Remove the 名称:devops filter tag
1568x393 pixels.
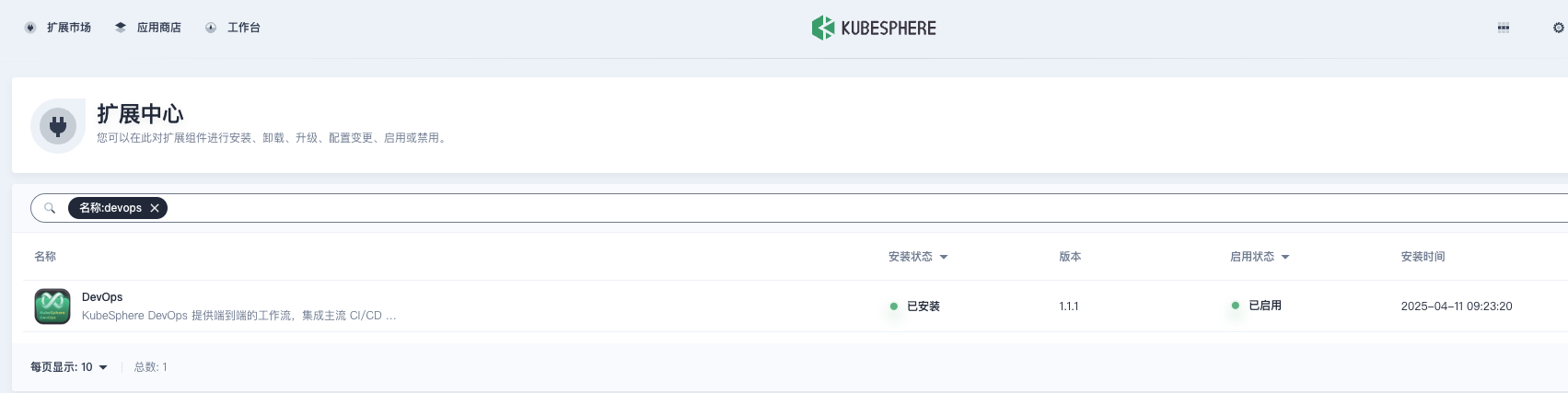tap(155, 208)
